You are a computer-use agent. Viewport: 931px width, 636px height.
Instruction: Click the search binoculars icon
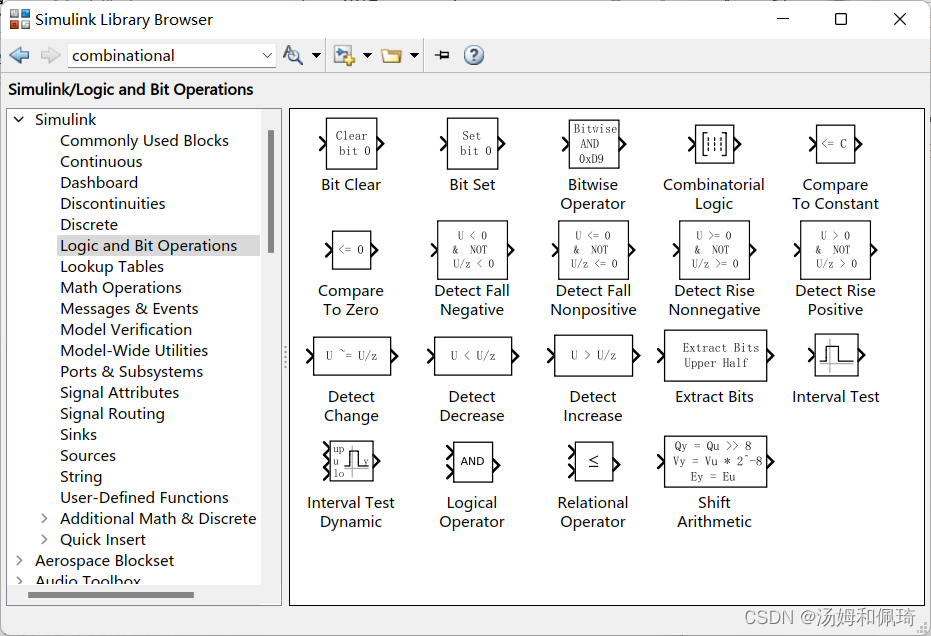[293, 55]
